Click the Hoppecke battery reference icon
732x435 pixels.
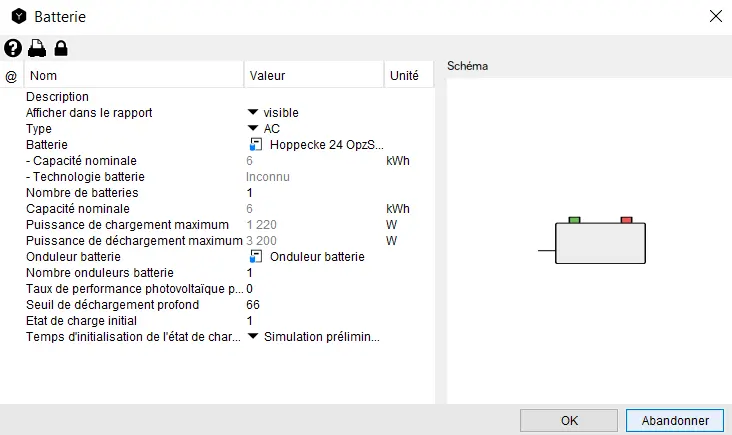(x=256, y=145)
